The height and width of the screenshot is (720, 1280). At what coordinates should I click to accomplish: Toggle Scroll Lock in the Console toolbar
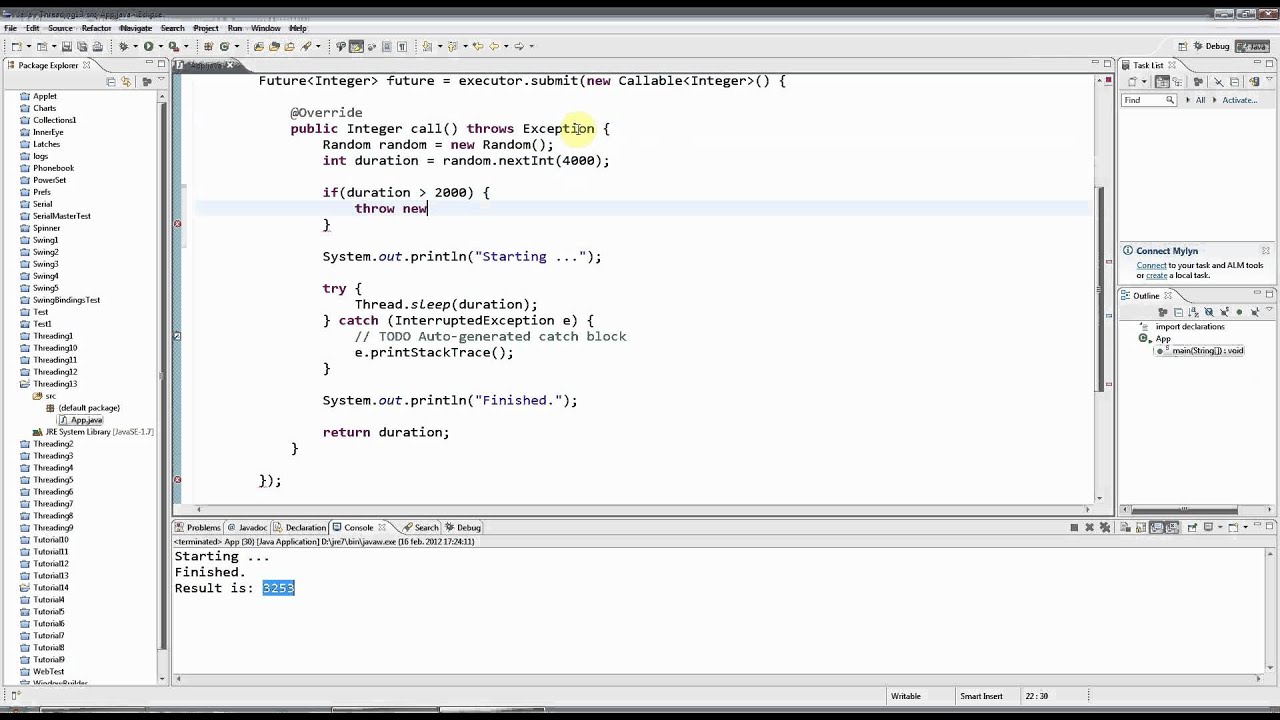pyautogui.click(x=1141, y=527)
